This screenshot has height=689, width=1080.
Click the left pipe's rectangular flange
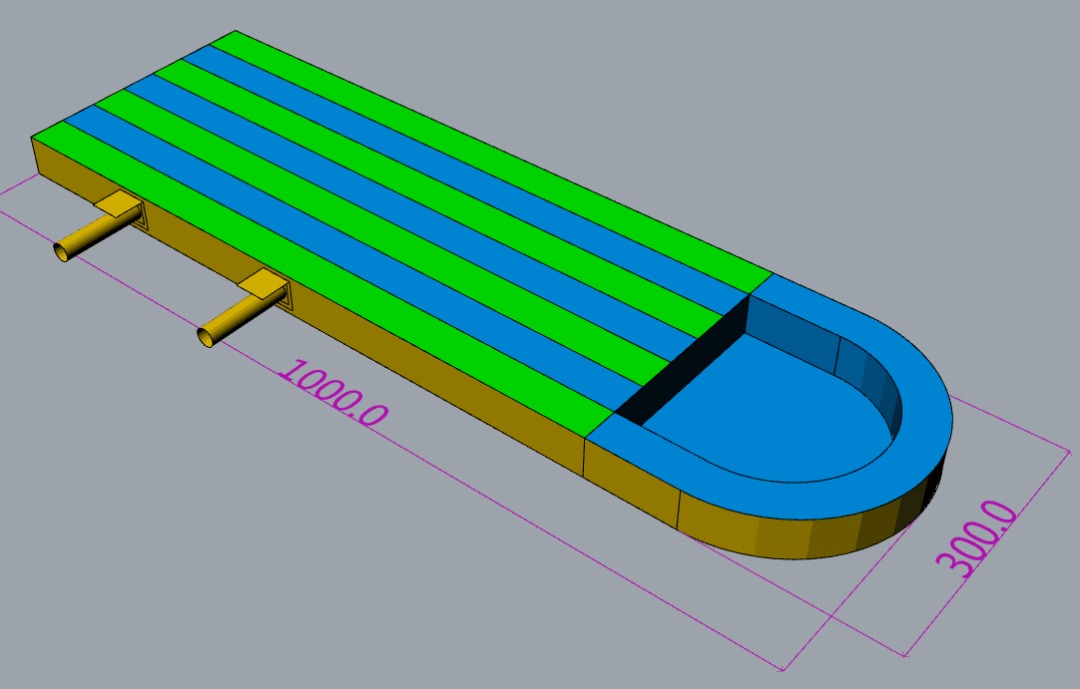click(x=120, y=205)
